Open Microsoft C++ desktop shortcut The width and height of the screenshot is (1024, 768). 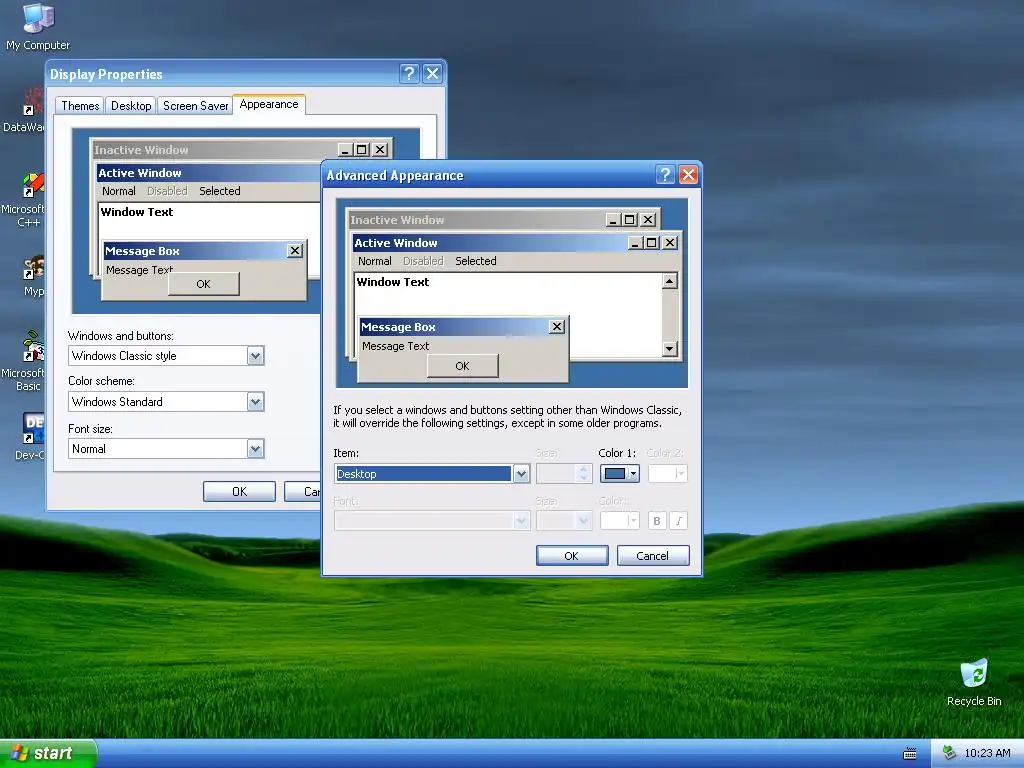(25, 199)
